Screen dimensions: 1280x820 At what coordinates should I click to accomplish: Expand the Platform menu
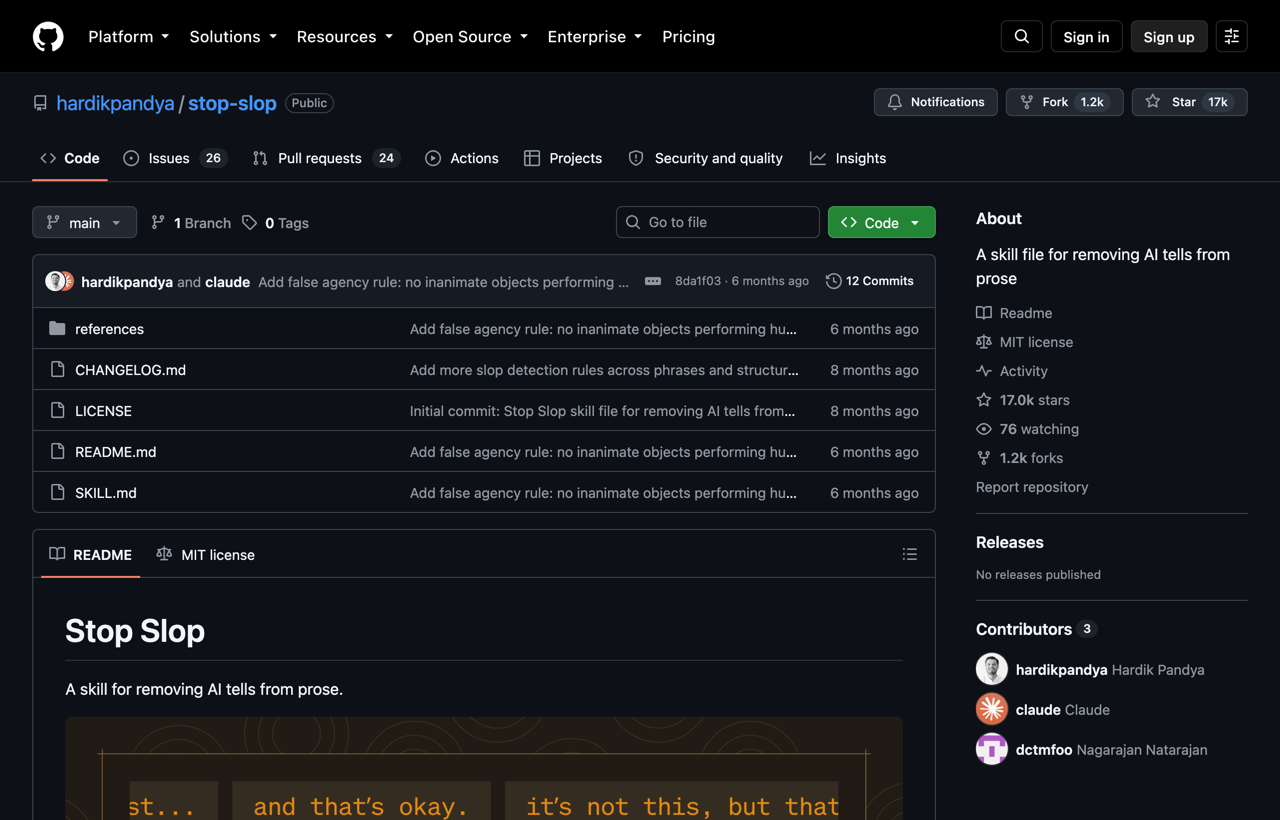point(129,37)
